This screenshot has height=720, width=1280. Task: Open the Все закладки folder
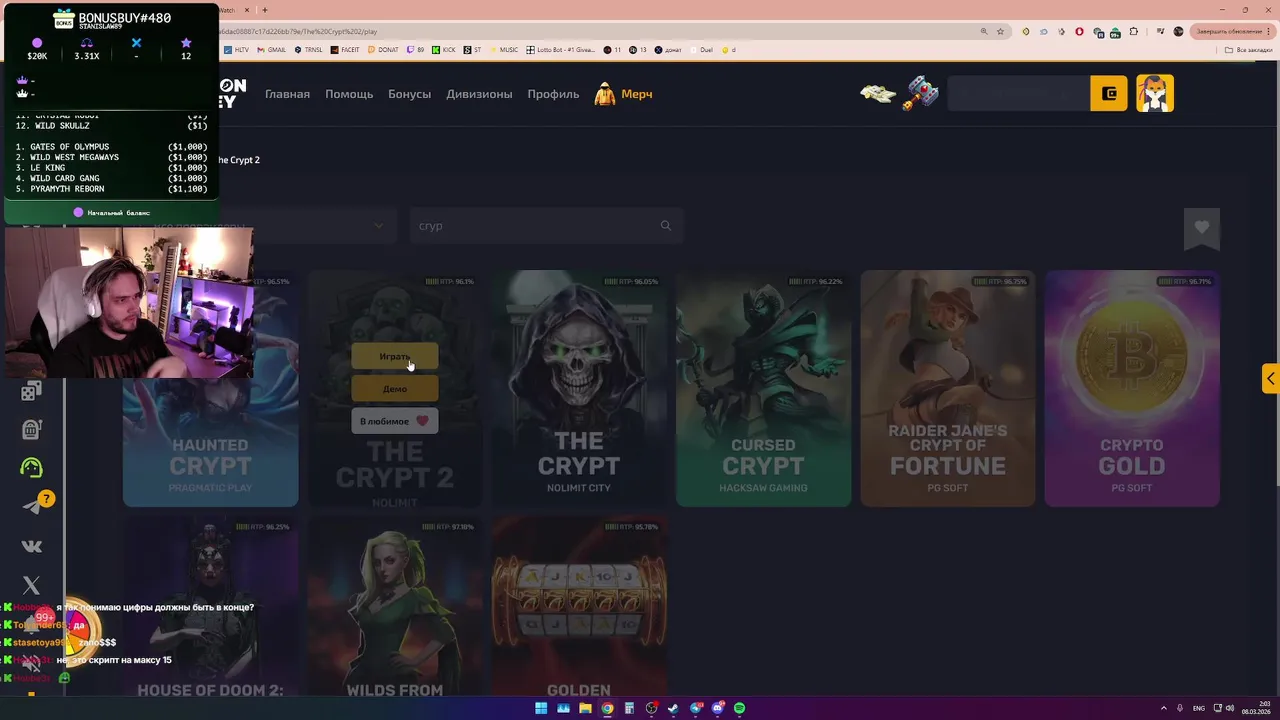[1251, 49]
